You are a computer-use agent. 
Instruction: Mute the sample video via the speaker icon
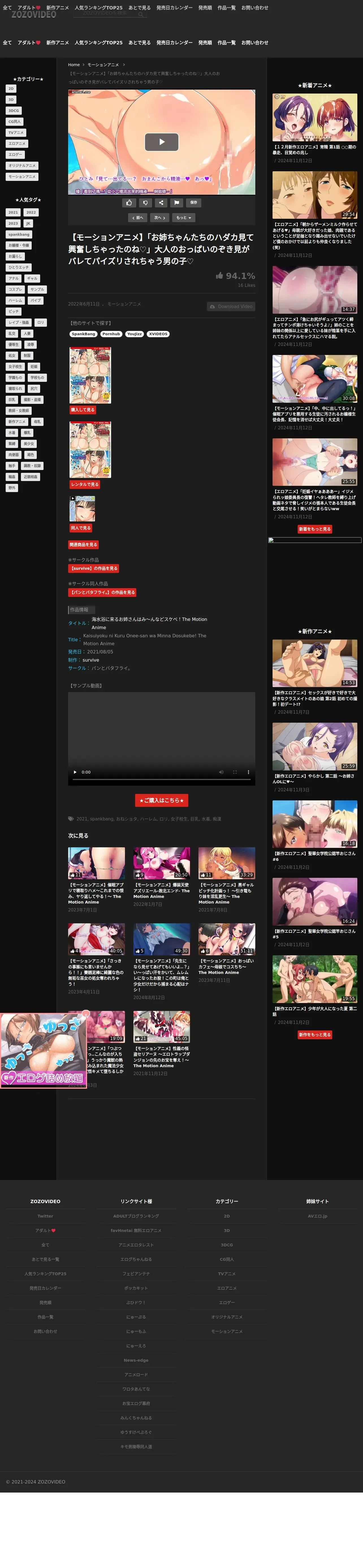(221, 772)
